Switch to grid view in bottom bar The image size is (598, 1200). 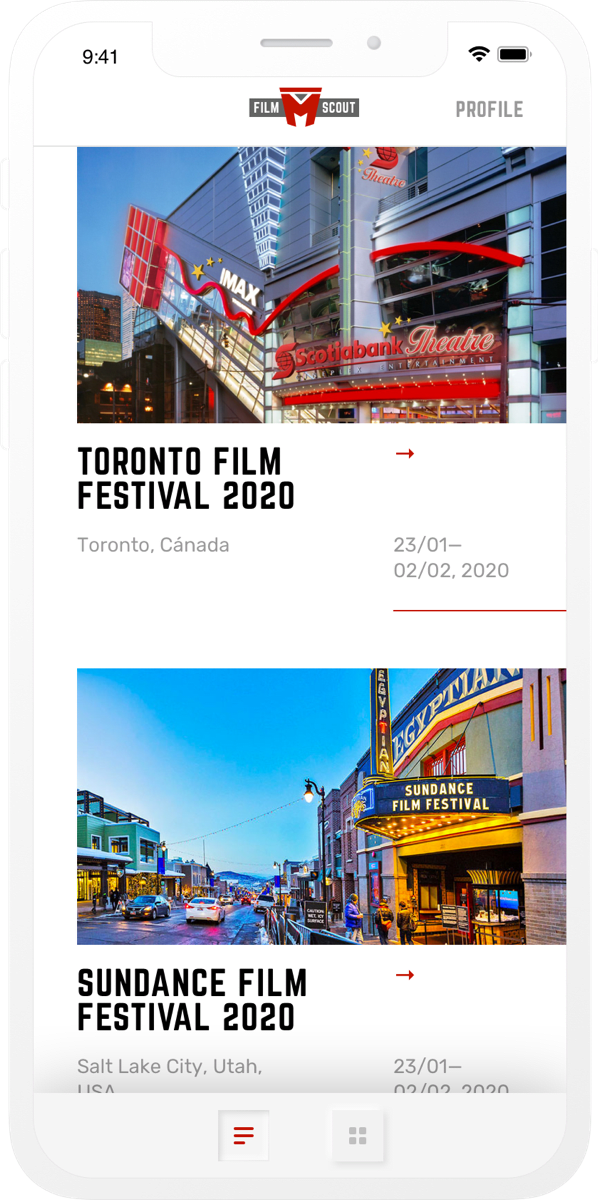(x=358, y=1135)
